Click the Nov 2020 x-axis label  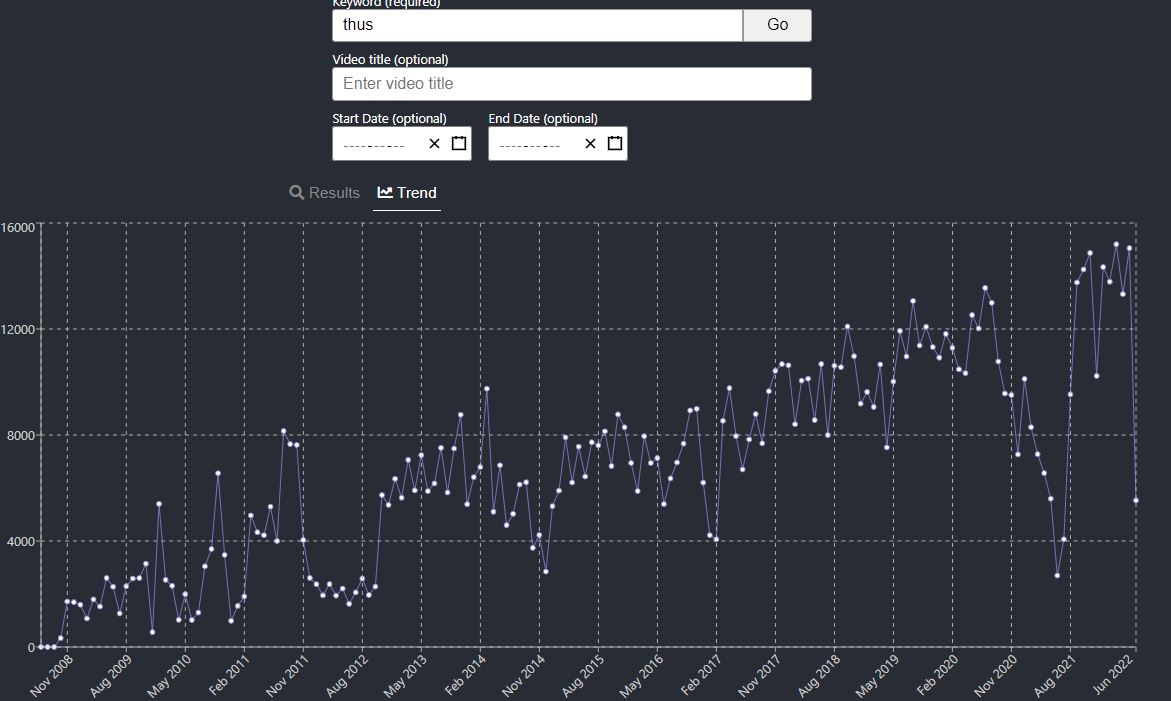(x=995, y=676)
